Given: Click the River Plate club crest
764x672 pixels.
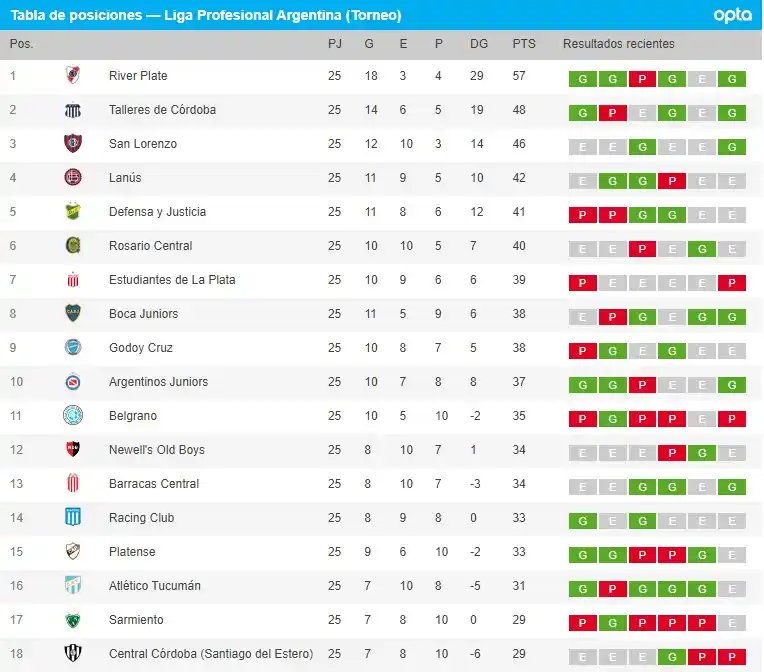Looking at the screenshot, I should click(72, 76).
